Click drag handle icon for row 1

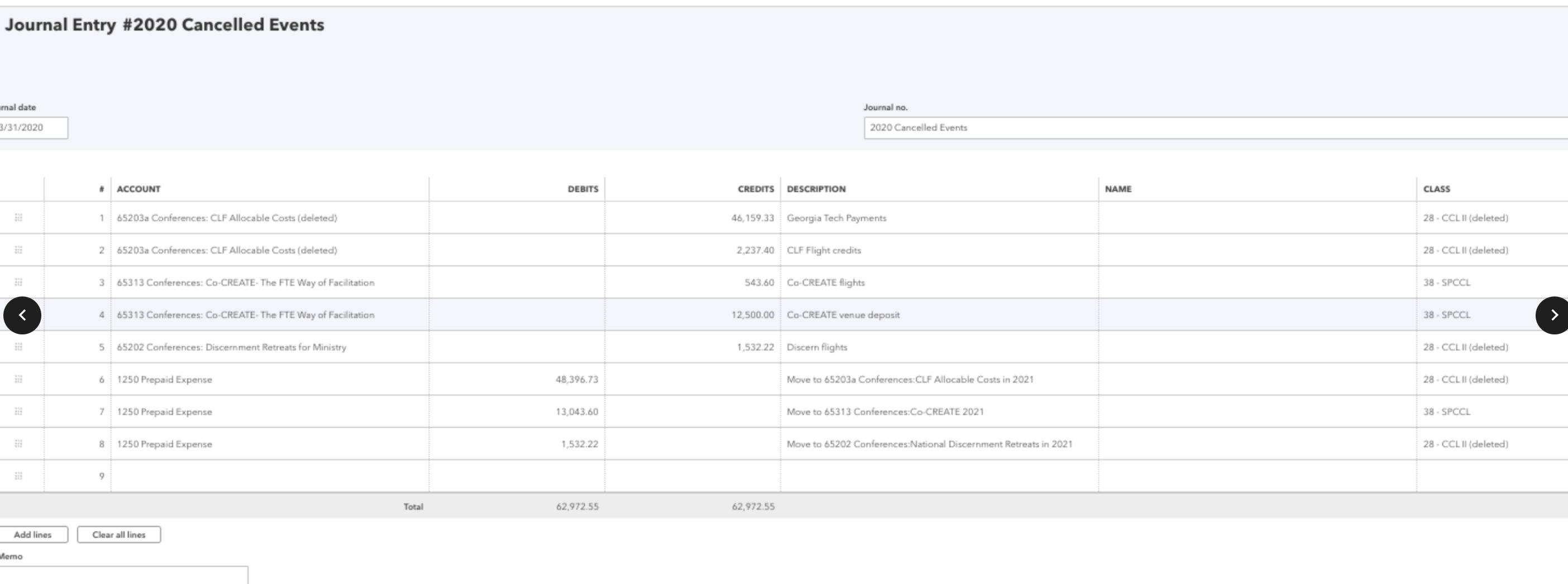click(18, 218)
